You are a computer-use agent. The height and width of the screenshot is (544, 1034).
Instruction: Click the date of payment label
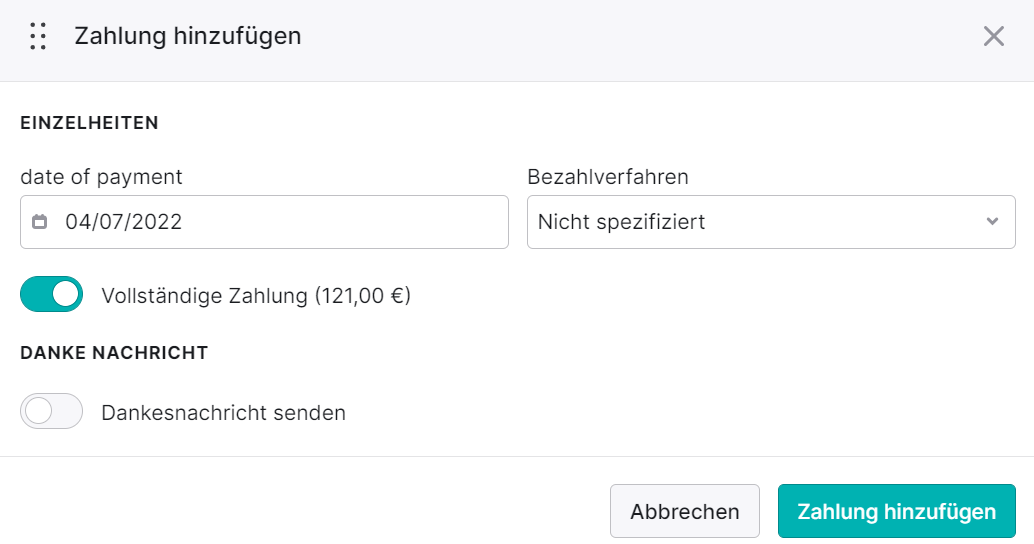[101, 177]
